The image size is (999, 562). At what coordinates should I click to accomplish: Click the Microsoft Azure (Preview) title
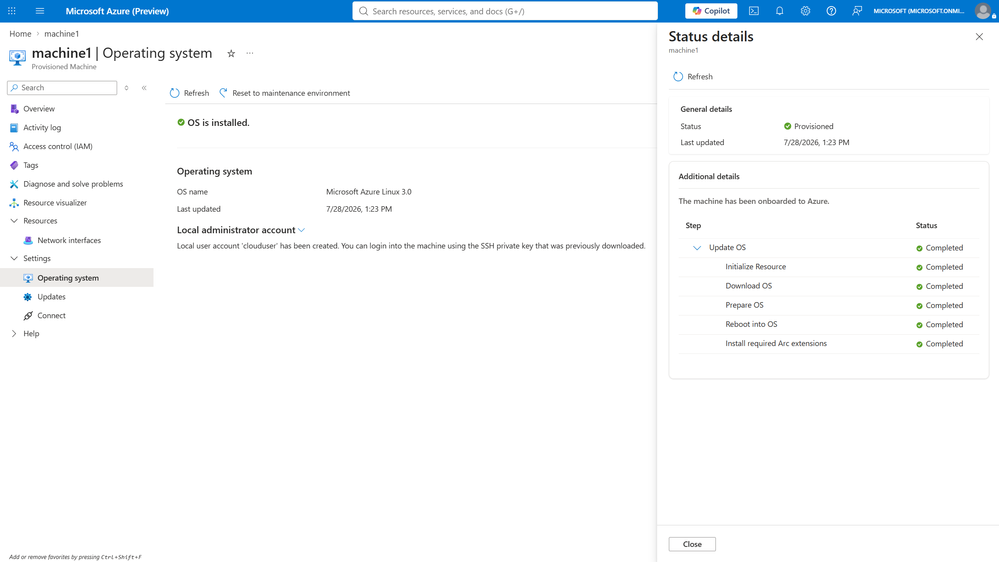point(117,11)
